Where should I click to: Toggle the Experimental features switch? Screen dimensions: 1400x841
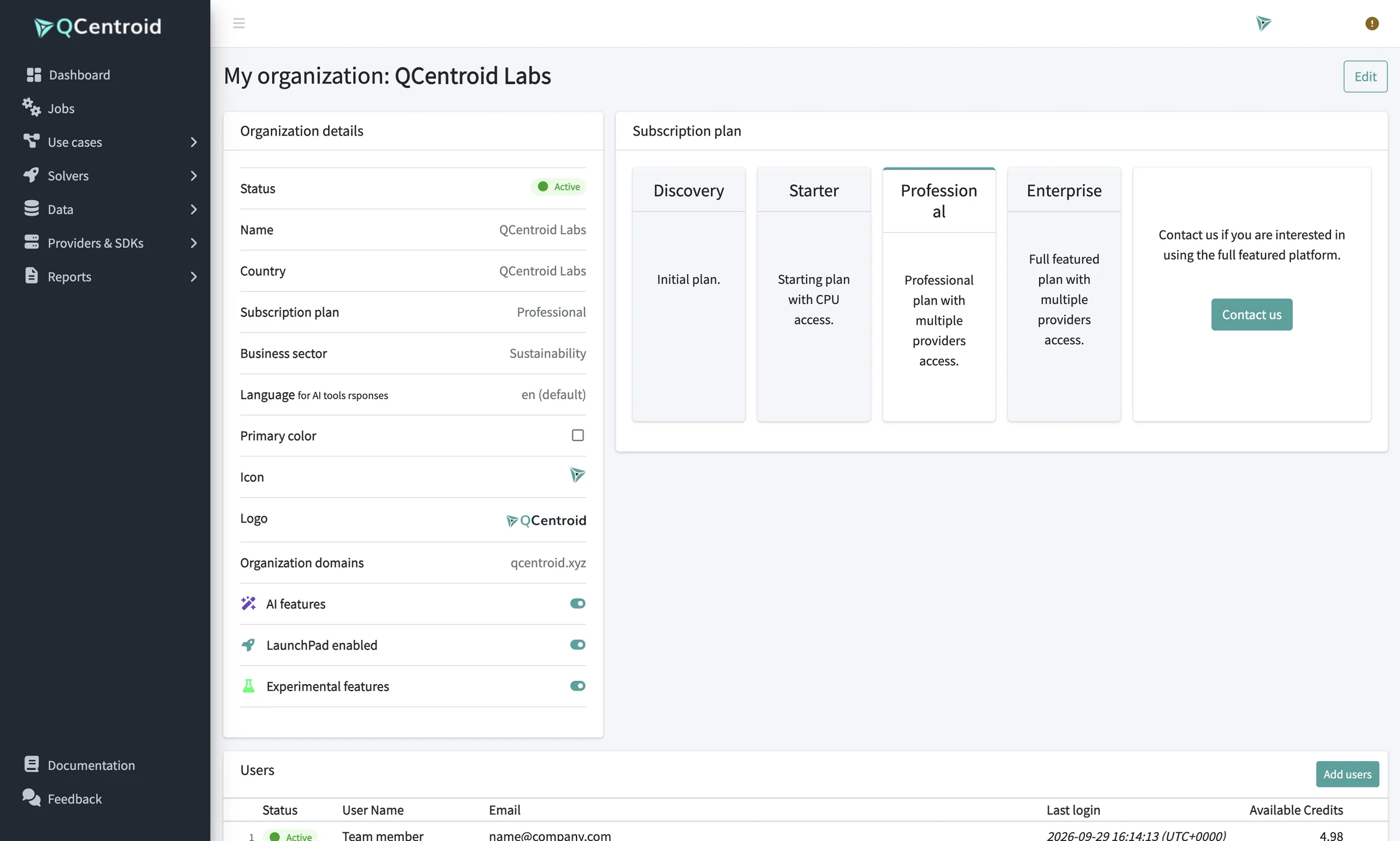tap(577, 686)
